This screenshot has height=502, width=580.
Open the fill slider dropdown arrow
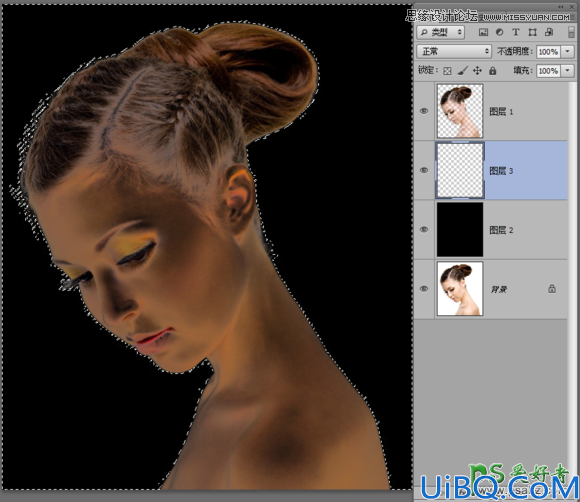[x=568, y=71]
